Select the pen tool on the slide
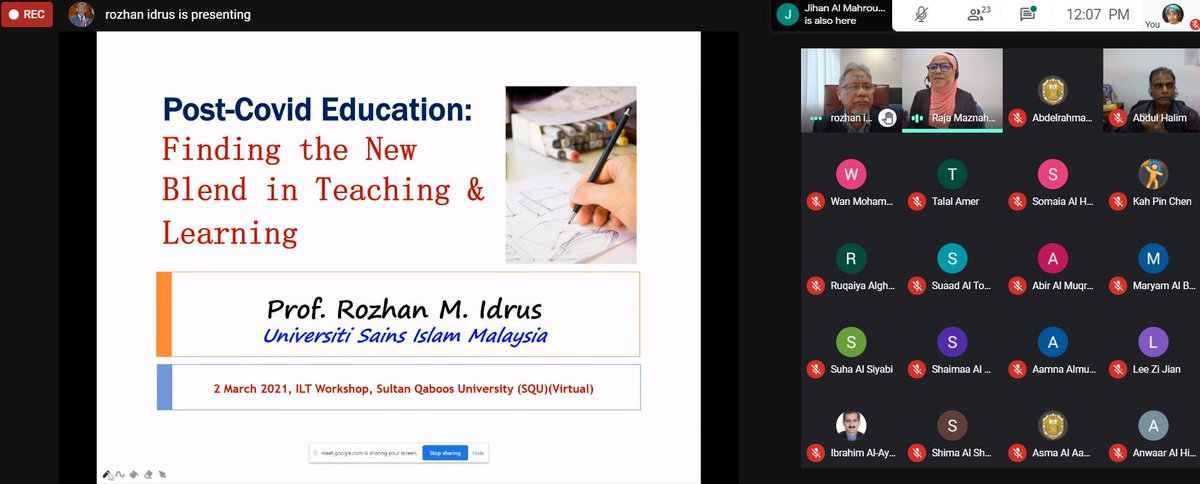Screen dimensions: 1200x484 [106, 474]
